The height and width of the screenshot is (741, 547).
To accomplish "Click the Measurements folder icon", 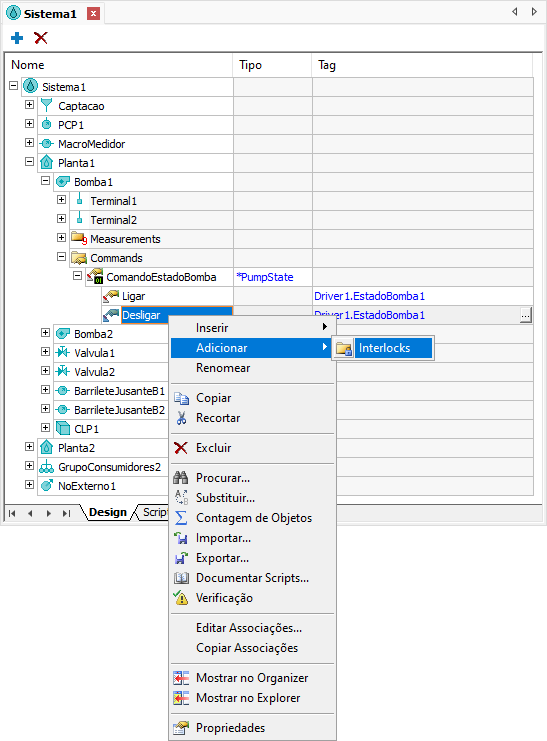I will pos(78,238).
